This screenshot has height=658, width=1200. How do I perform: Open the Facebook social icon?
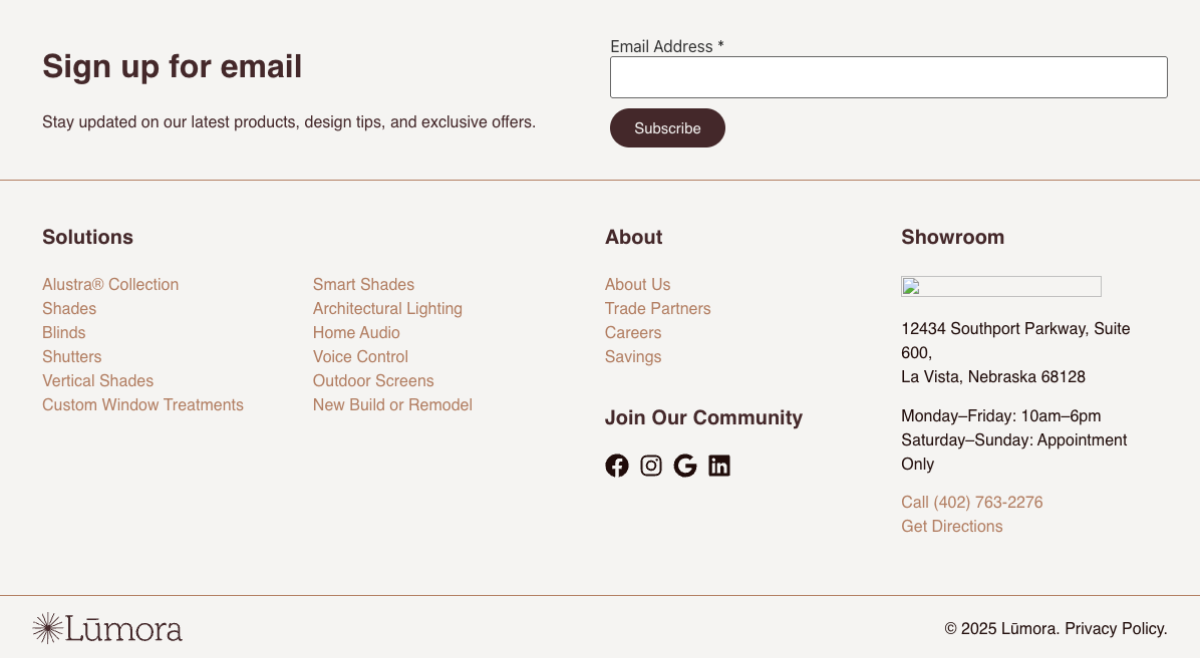tap(617, 466)
